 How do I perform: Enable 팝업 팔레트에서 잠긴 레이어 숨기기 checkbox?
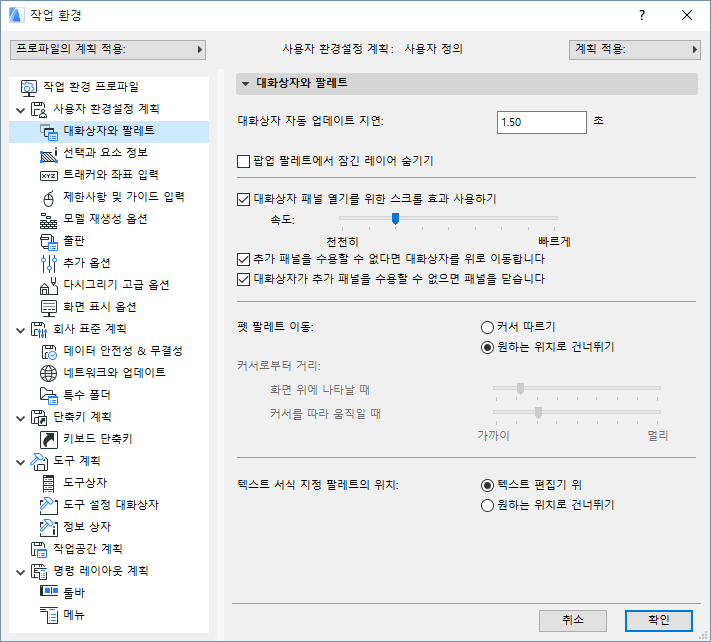tap(243, 161)
